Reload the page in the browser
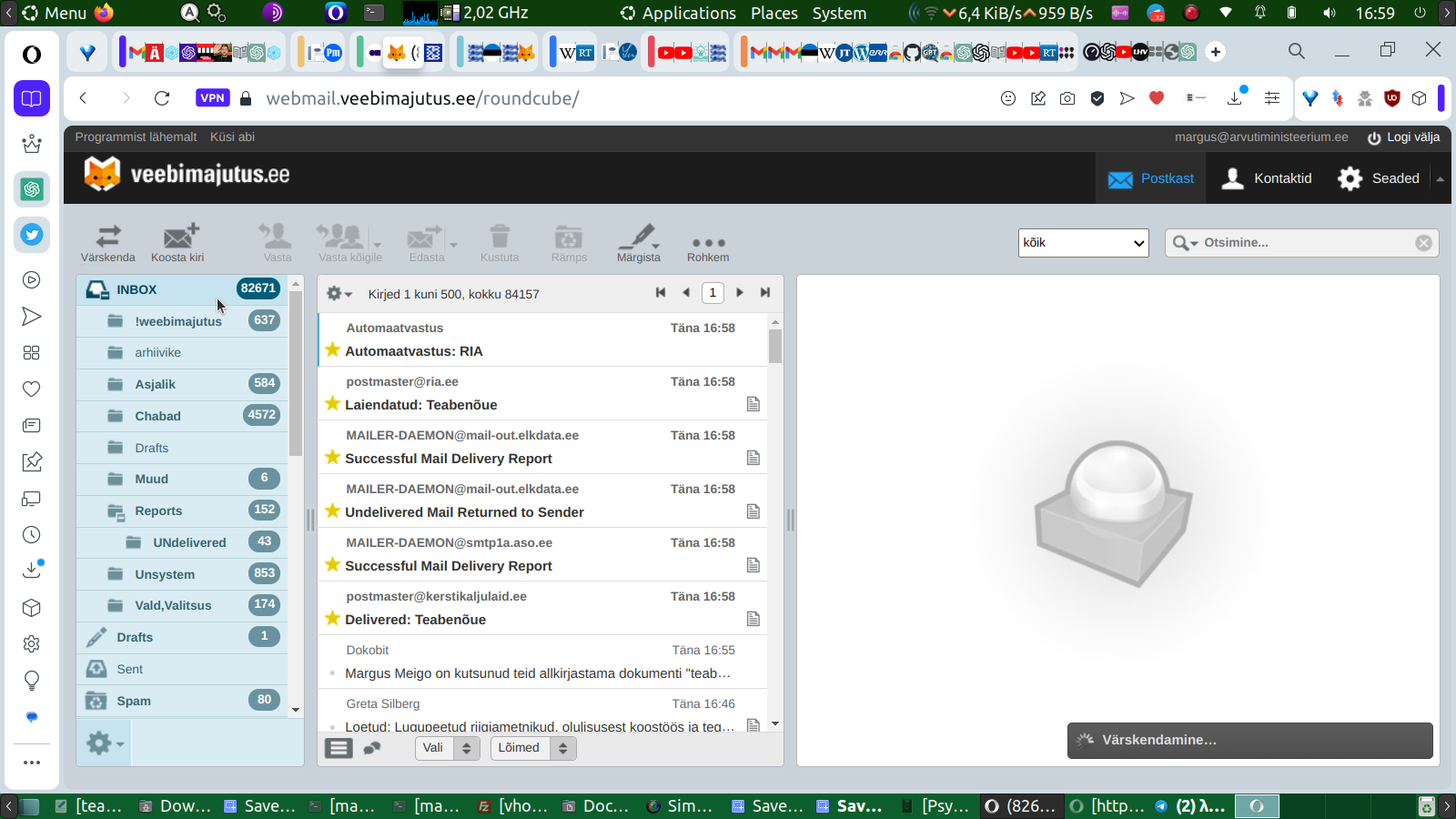Screen dimensions: 1456x819 pyautogui.click(x=162, y=98)
